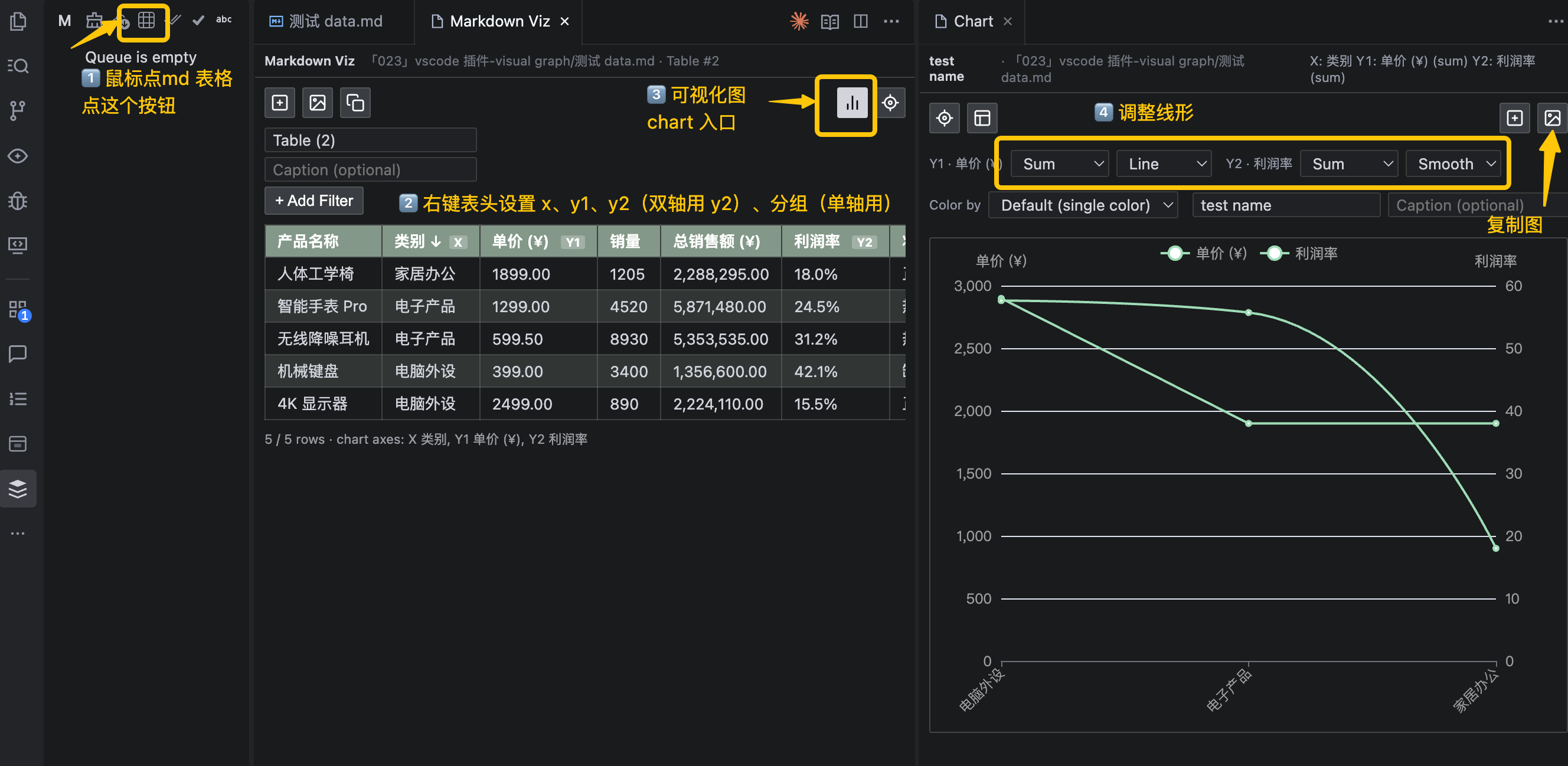Click the orange asterisk icon in editor title bar

click(x=799, y=21)
